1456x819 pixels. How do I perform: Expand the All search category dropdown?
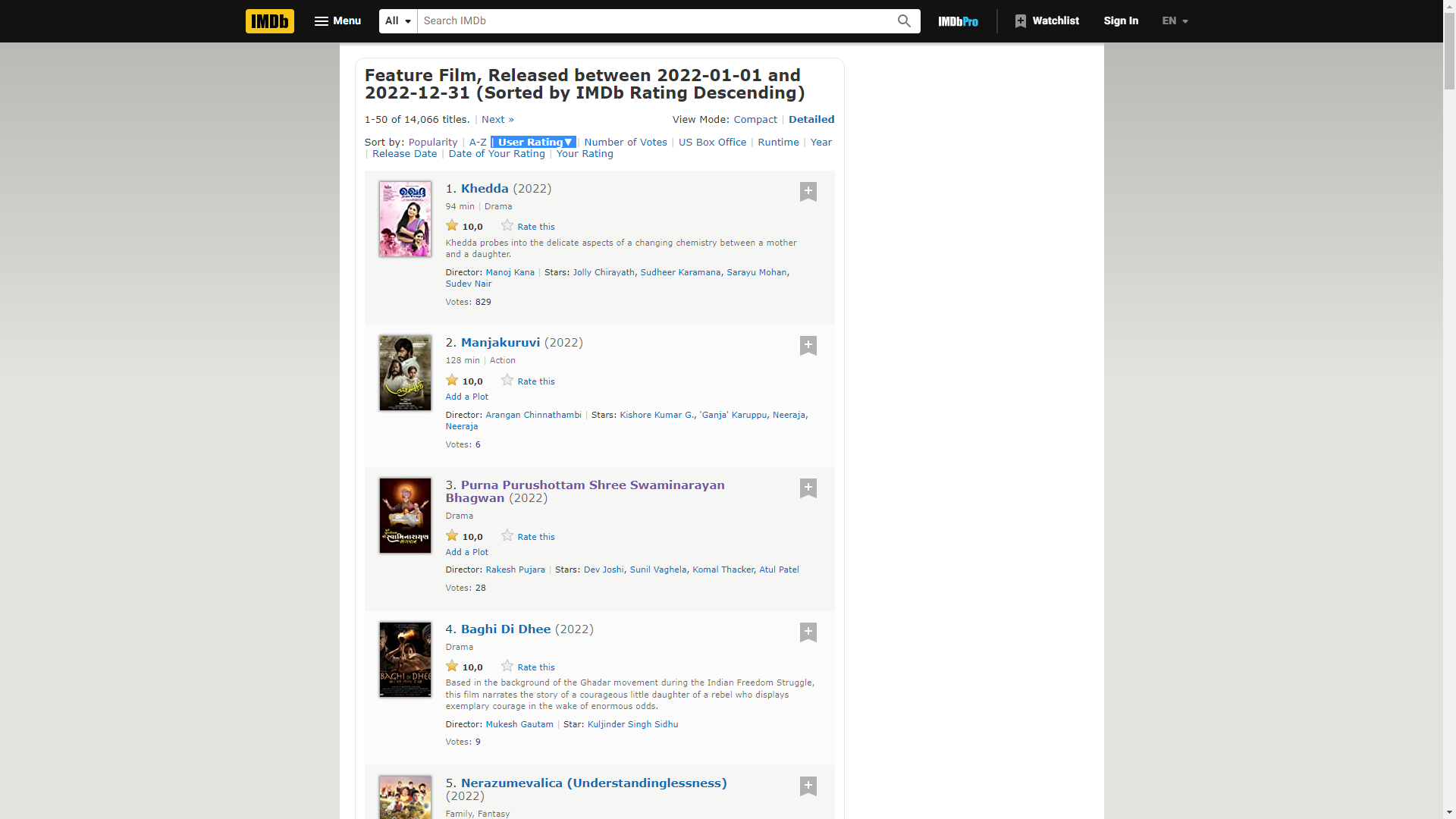click(398, 20)
